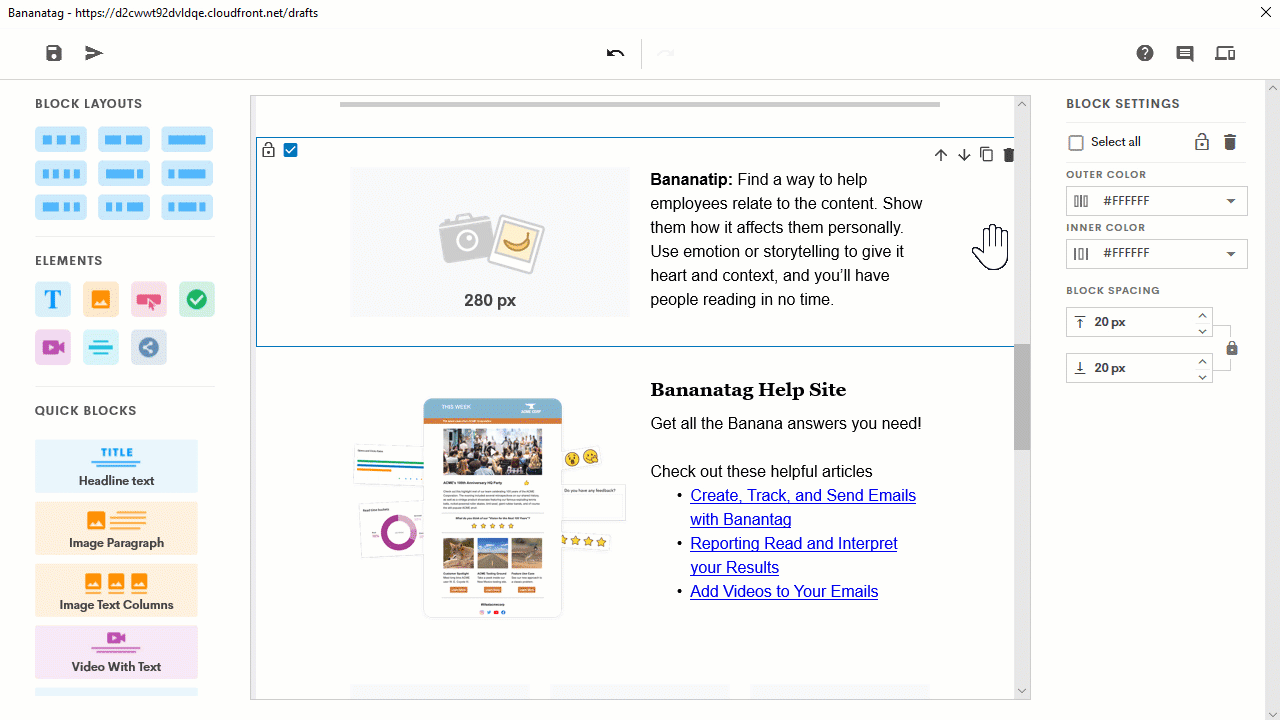
Task: Toggle the lock on the Bananatip block
Action: coord(268,150)
